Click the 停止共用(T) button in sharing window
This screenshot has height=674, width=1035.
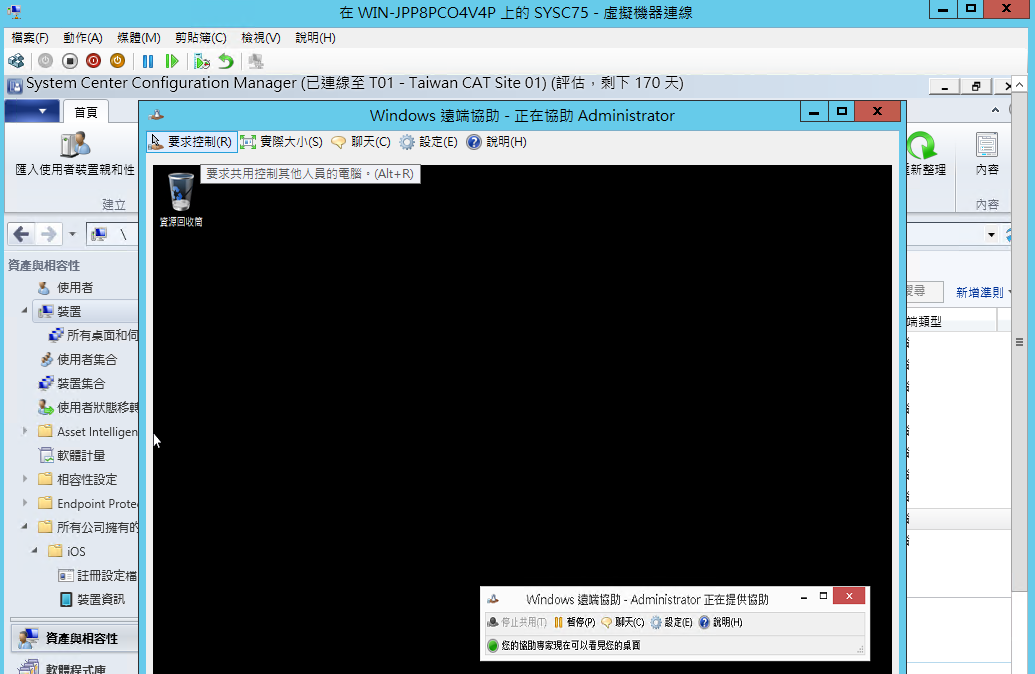coord(517,623)
